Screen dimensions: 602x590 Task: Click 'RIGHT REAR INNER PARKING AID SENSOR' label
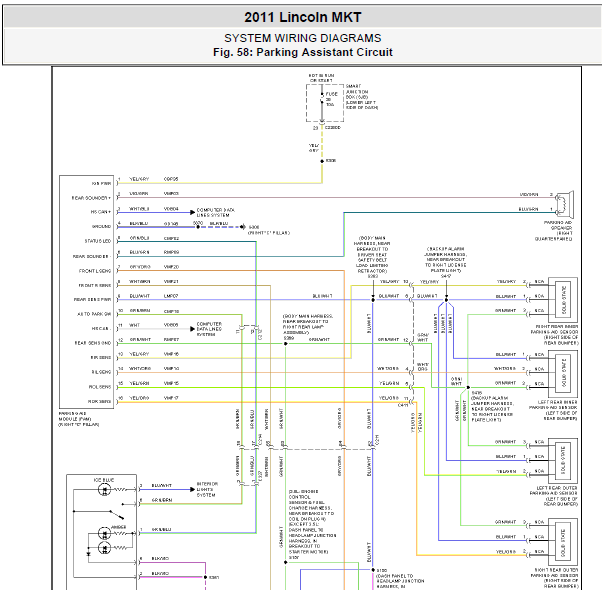pyautogui.click(x=555, y=329)
